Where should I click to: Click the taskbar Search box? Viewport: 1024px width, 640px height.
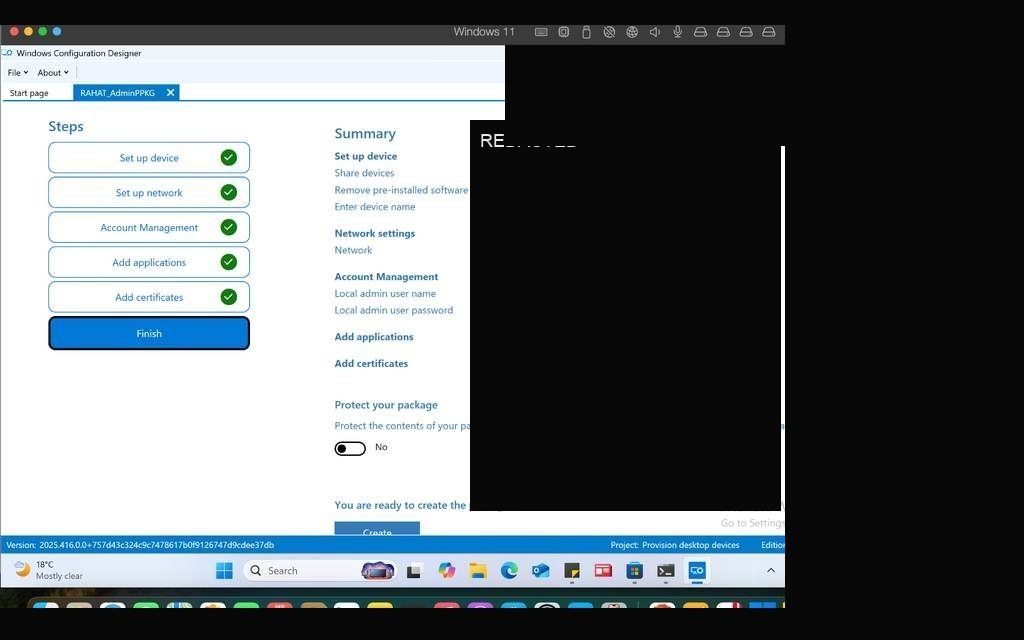(320, 571)
